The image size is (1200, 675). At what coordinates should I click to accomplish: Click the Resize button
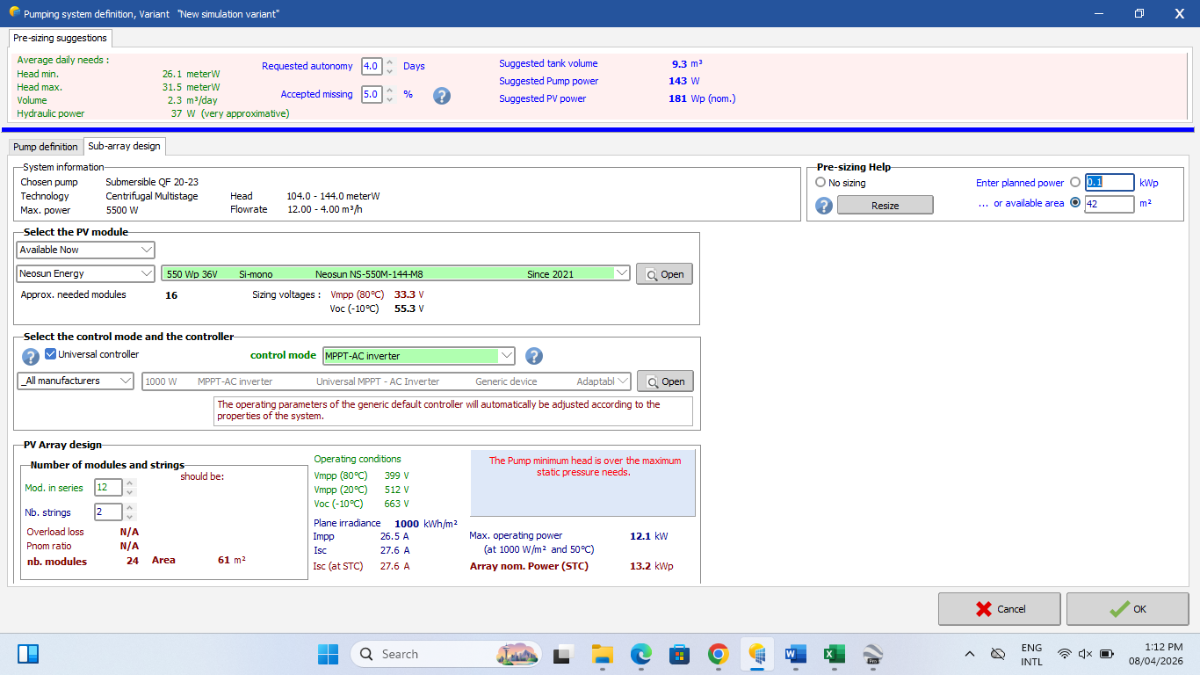[x=884, y=205]
